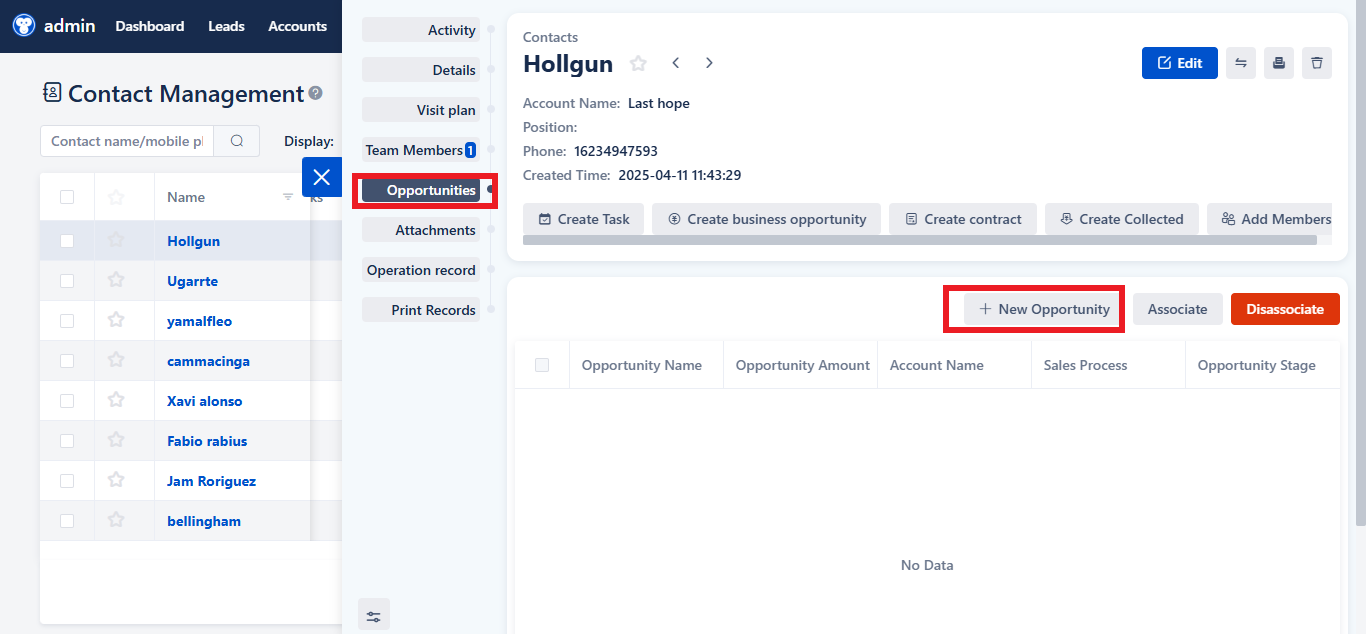
Task: Click the search magnifier icon
Action: coord(236,140)
